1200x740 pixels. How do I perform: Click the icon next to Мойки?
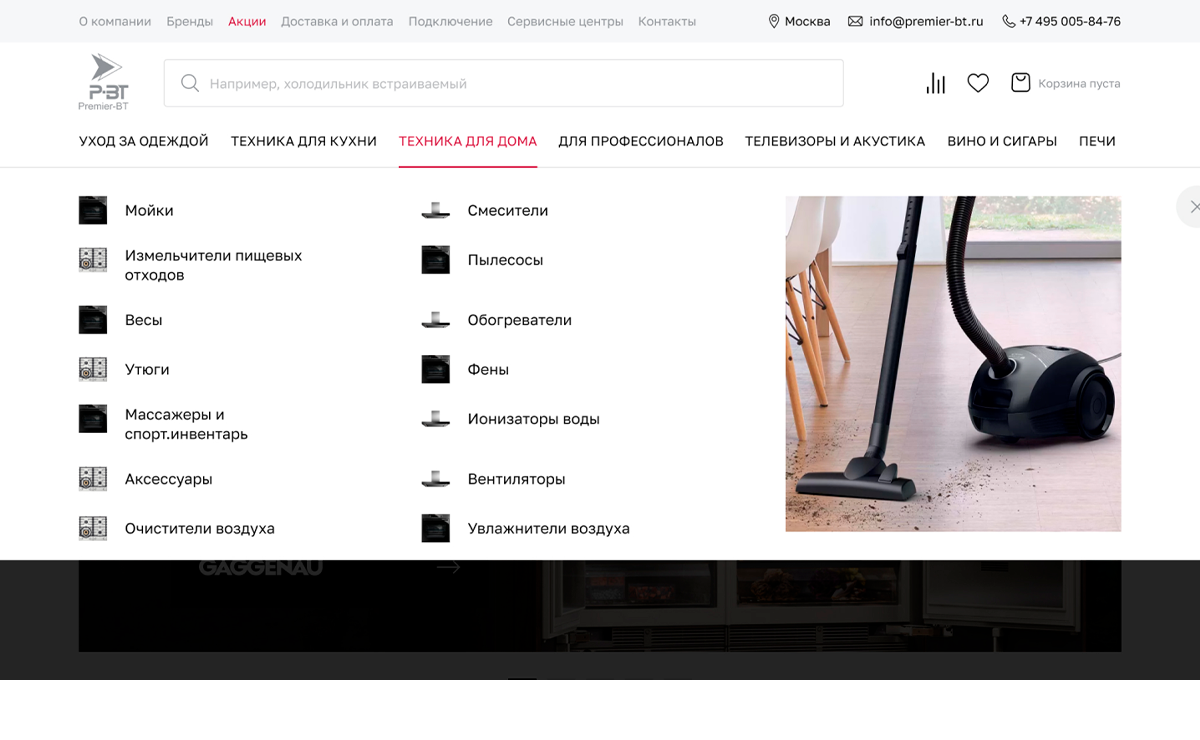[x=93, y=210]
